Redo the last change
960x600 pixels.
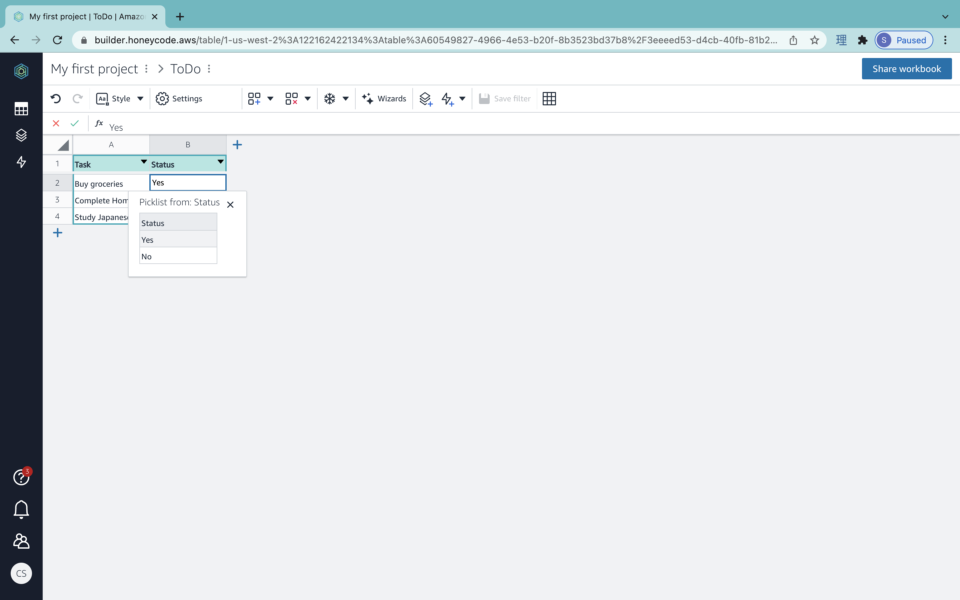(77, 98)
